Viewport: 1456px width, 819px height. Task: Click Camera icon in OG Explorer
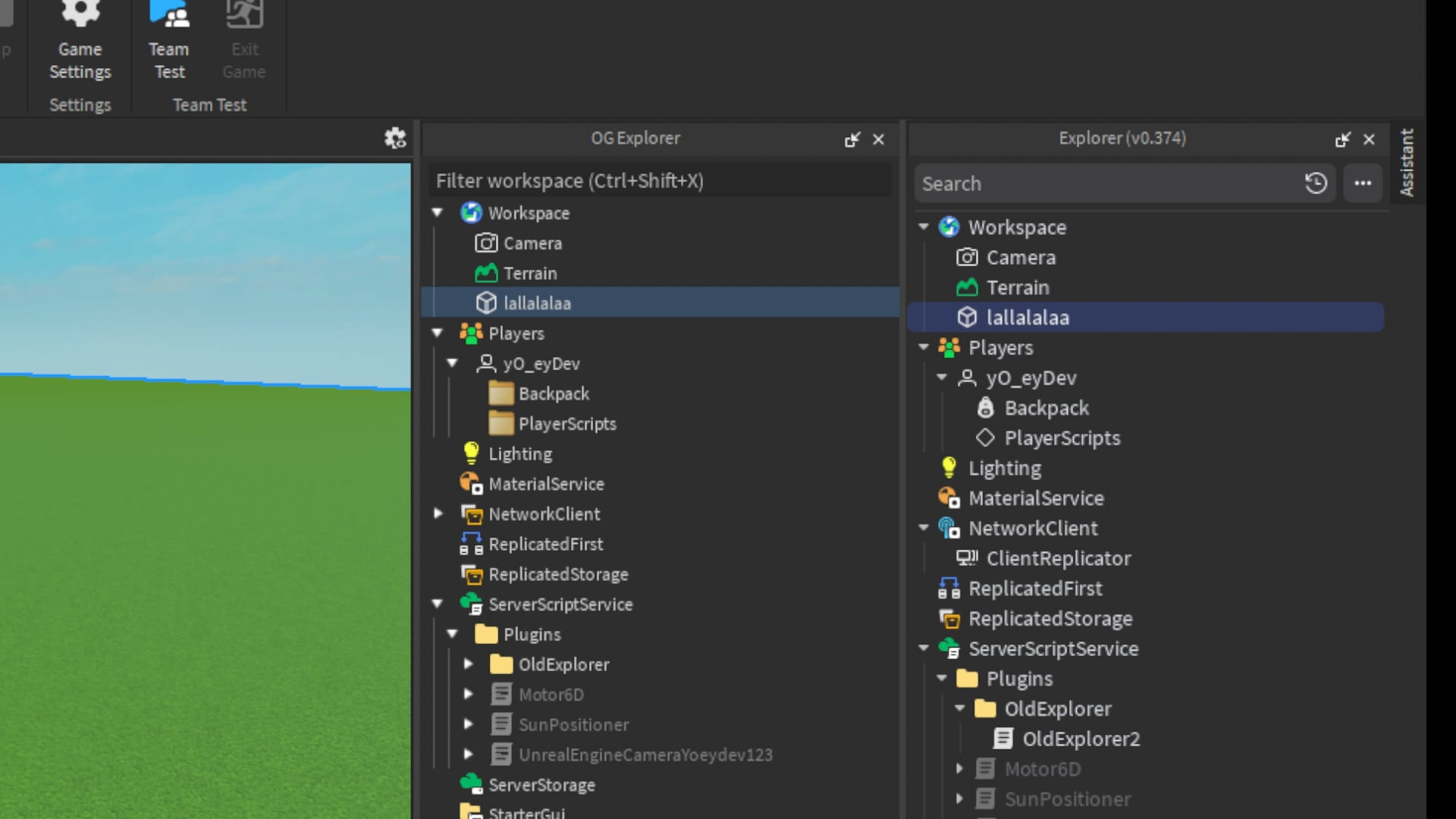pos(486,243)
